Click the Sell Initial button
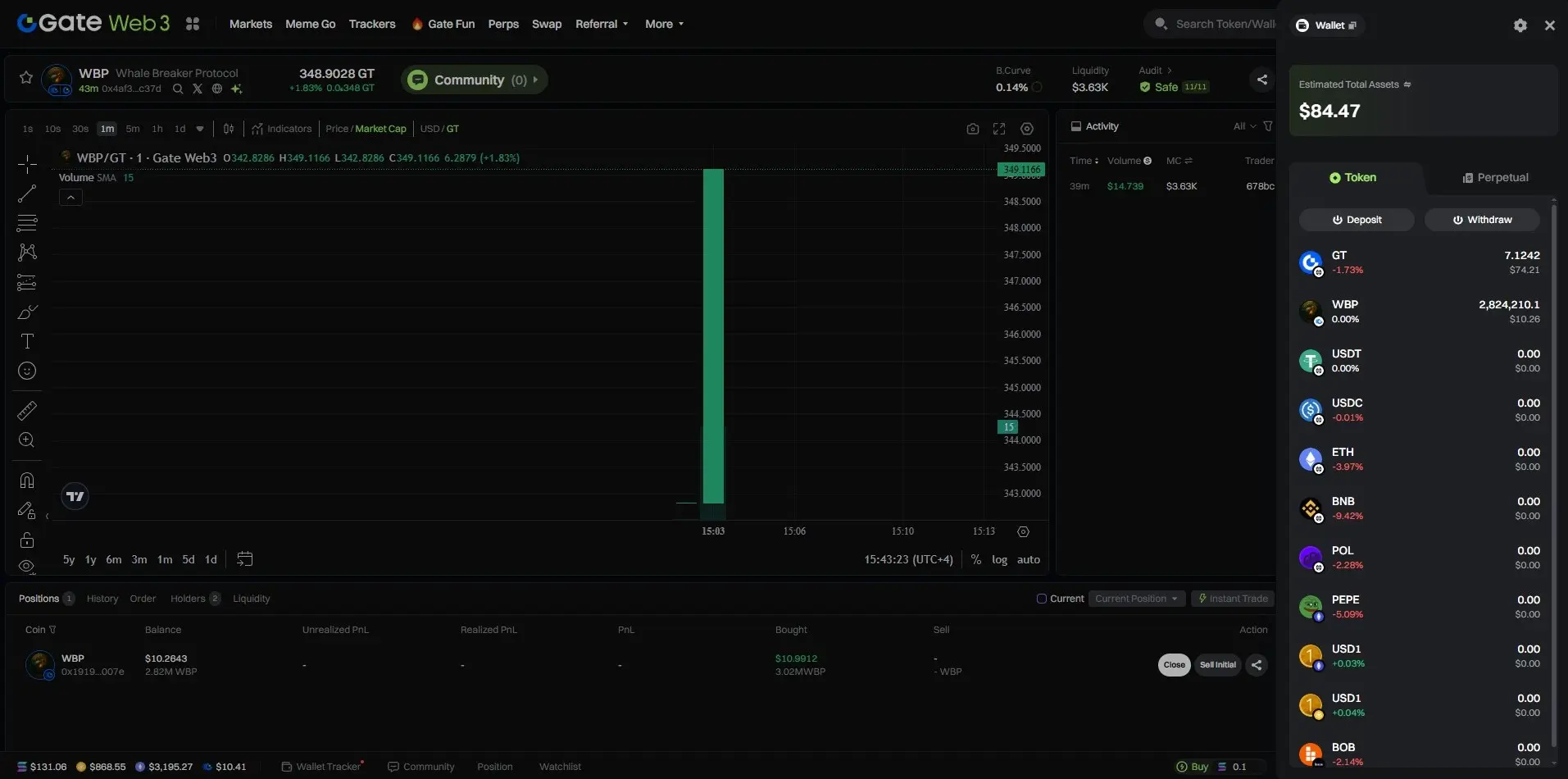This screenshot has width=1568, height=779. click(x=1218, y=665)
